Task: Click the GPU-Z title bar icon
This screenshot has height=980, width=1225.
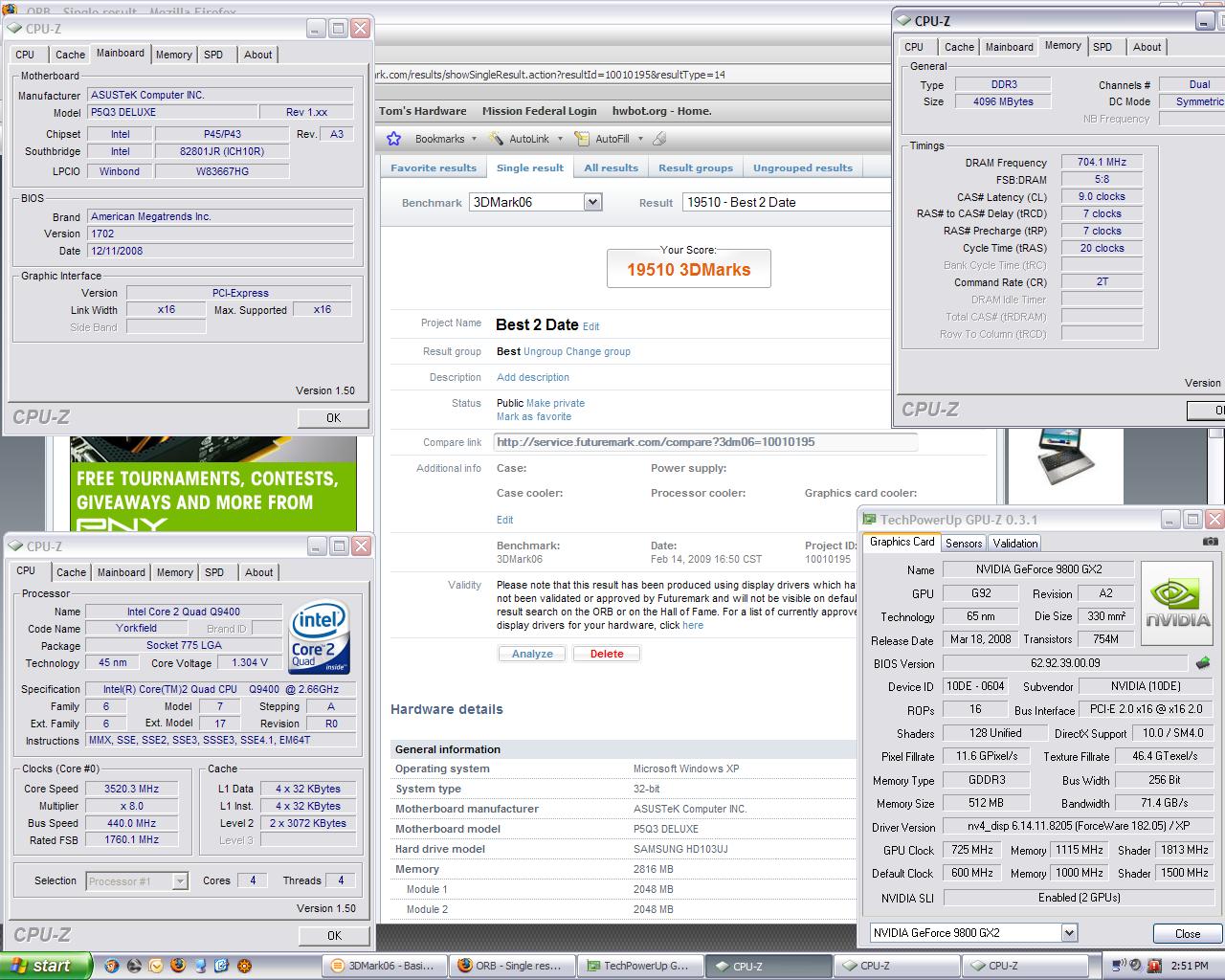Action: tap(870, 520)
